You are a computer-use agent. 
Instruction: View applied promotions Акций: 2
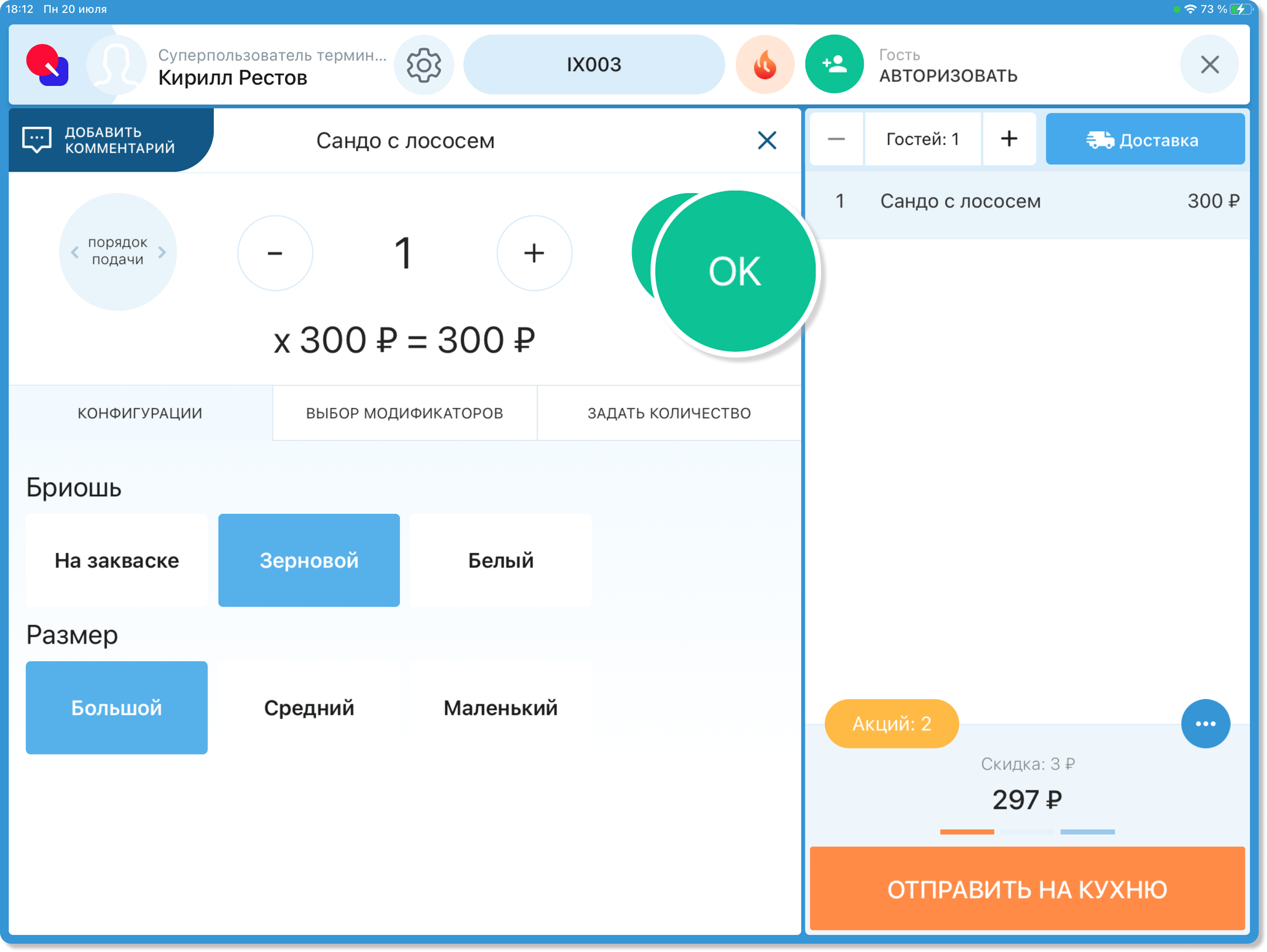coord(892,723)
